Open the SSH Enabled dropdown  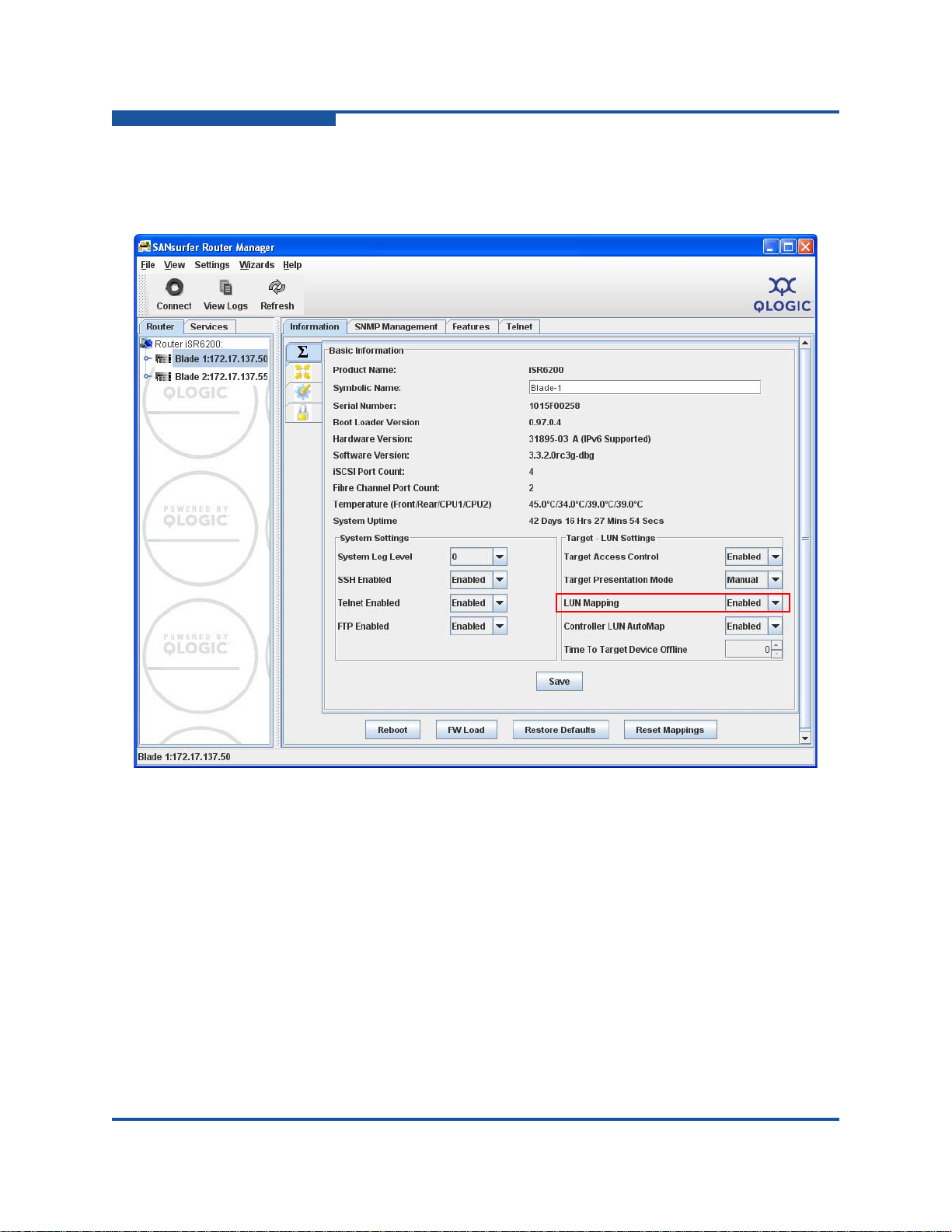[500, 580]
